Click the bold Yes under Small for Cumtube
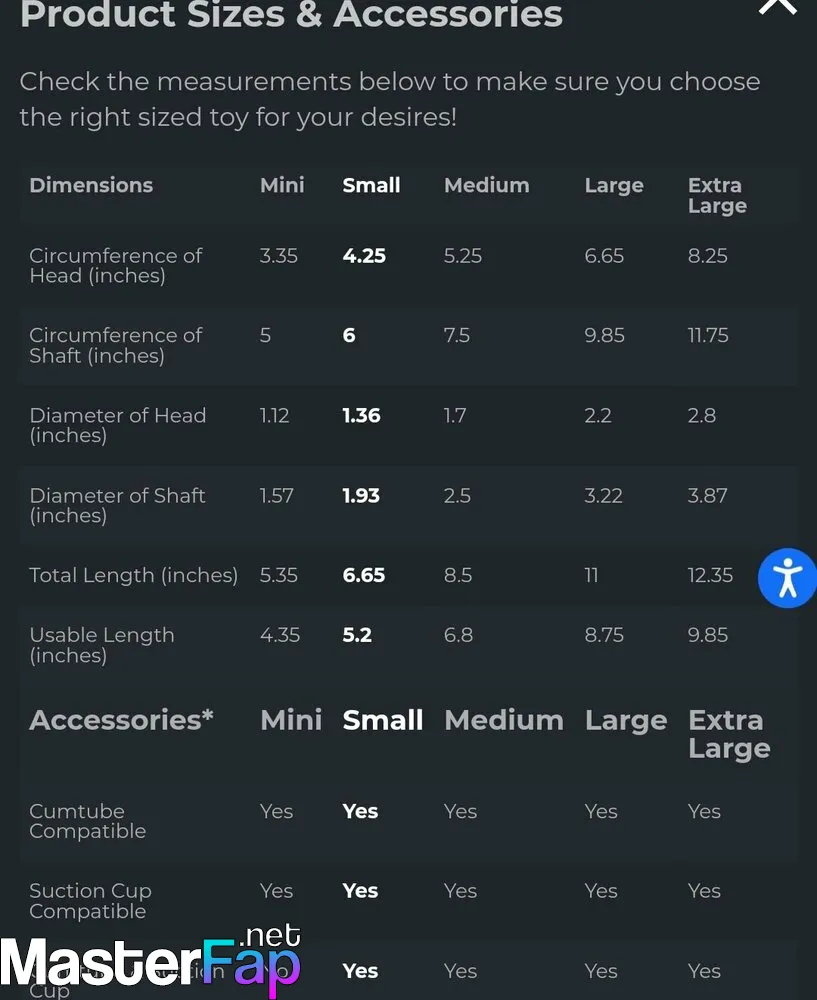817x1000 pixels. [x=360, y=811]
